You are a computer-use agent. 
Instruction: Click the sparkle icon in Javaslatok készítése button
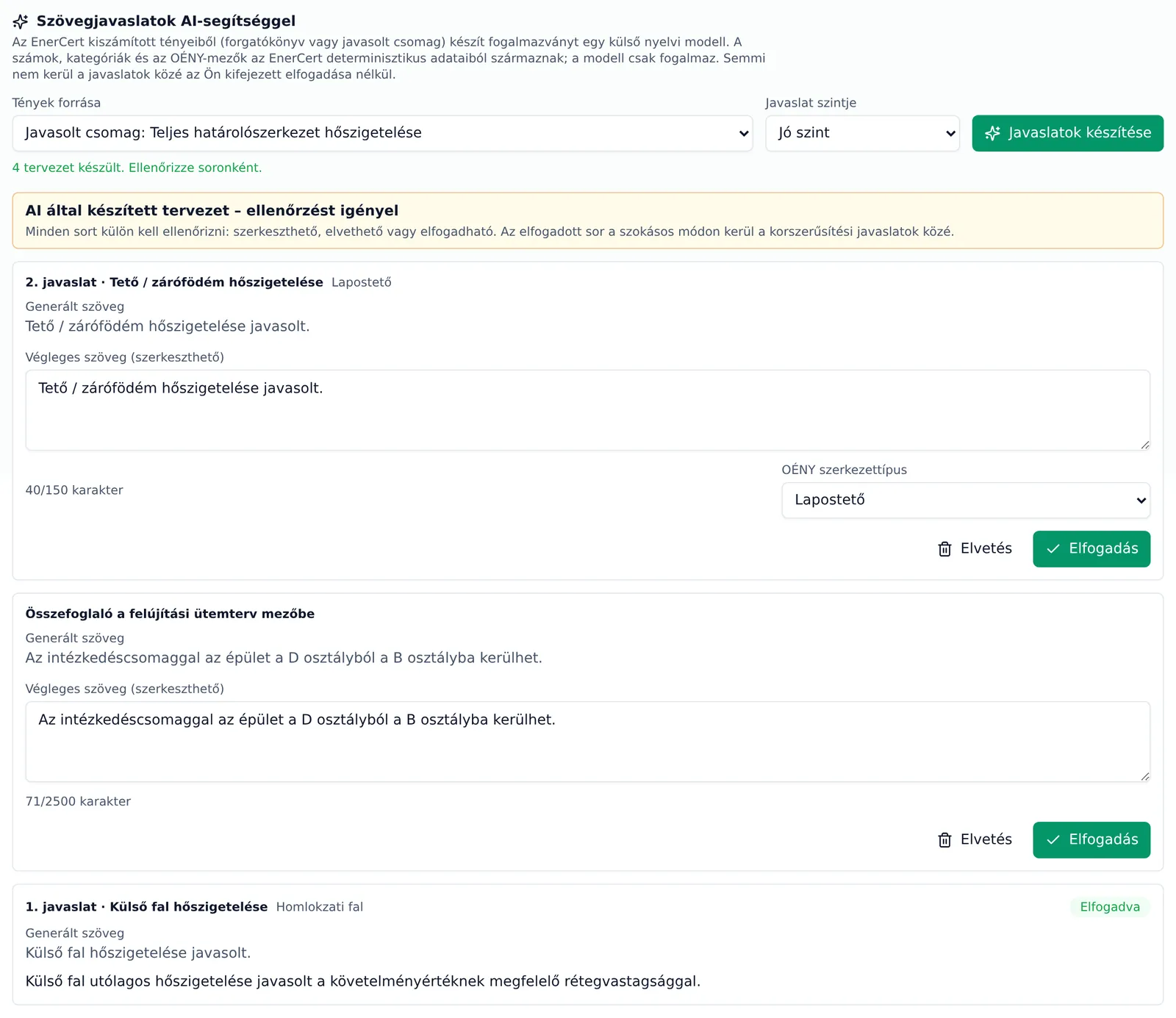(x=993, y=133)
